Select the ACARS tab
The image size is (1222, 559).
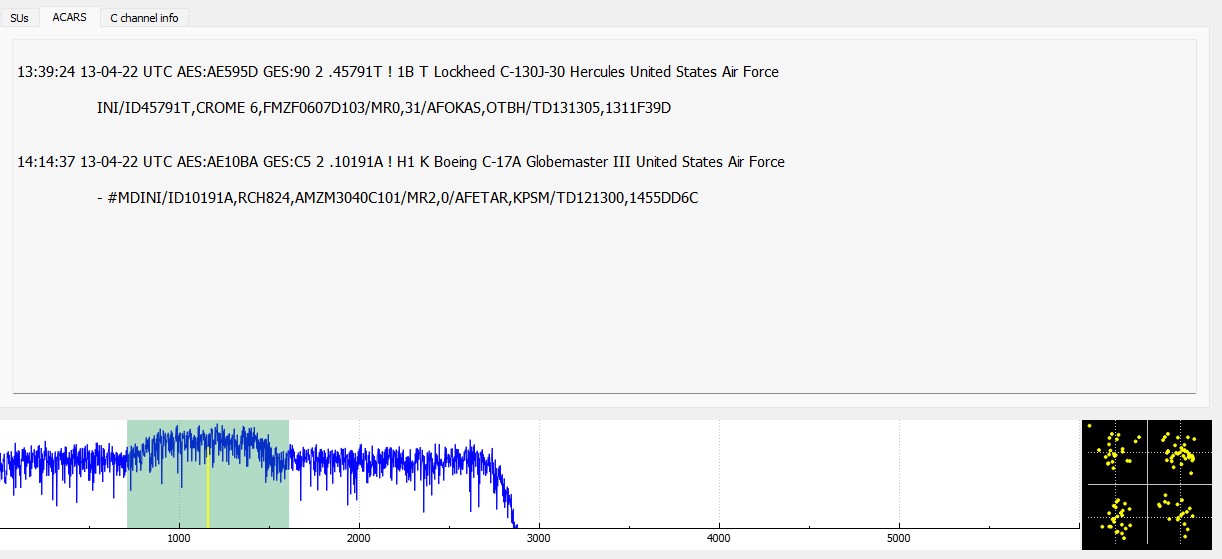click(70, 16)
